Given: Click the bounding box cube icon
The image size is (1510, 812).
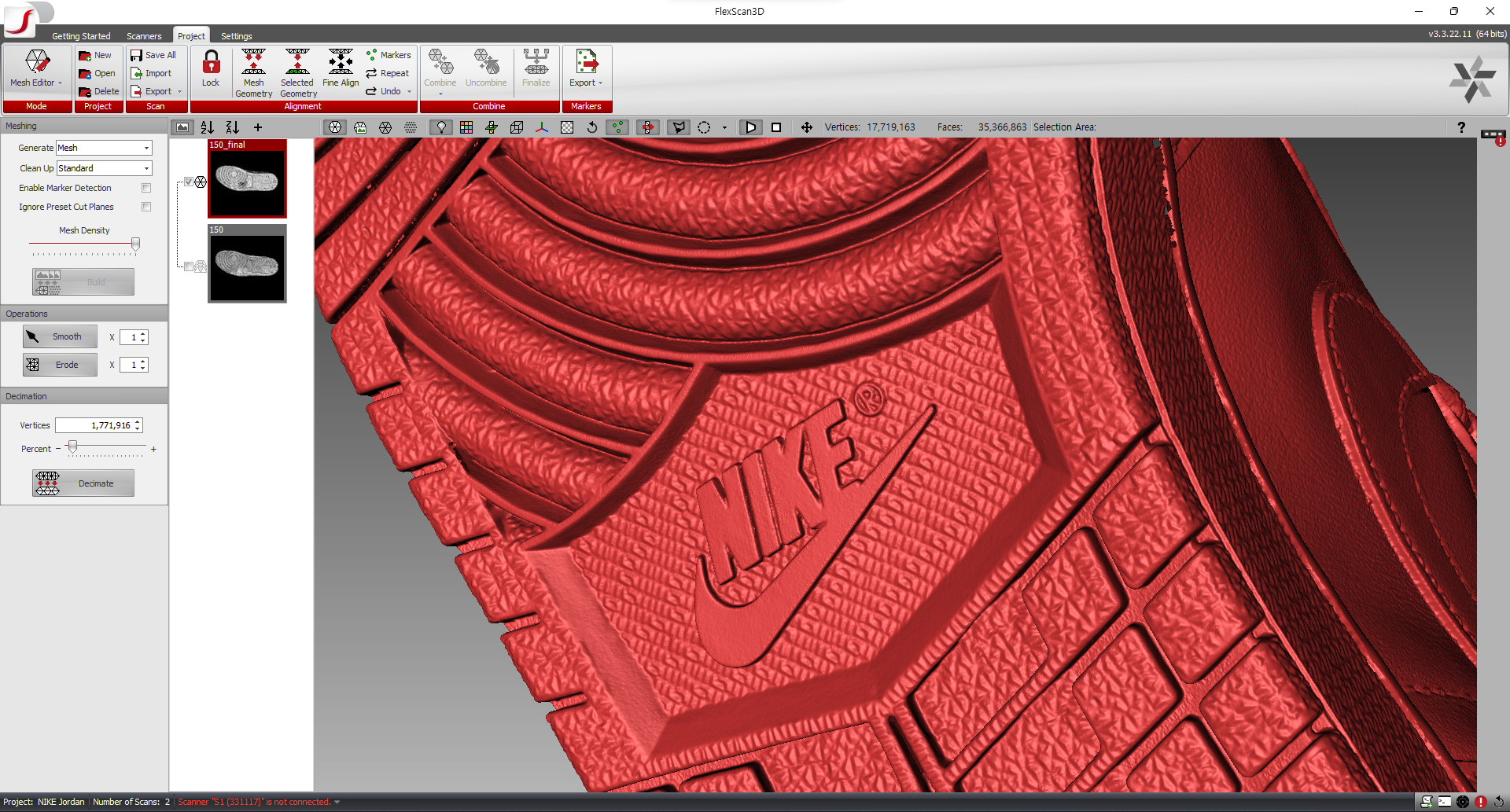Looking at the screenshot, I should point(517,127).
